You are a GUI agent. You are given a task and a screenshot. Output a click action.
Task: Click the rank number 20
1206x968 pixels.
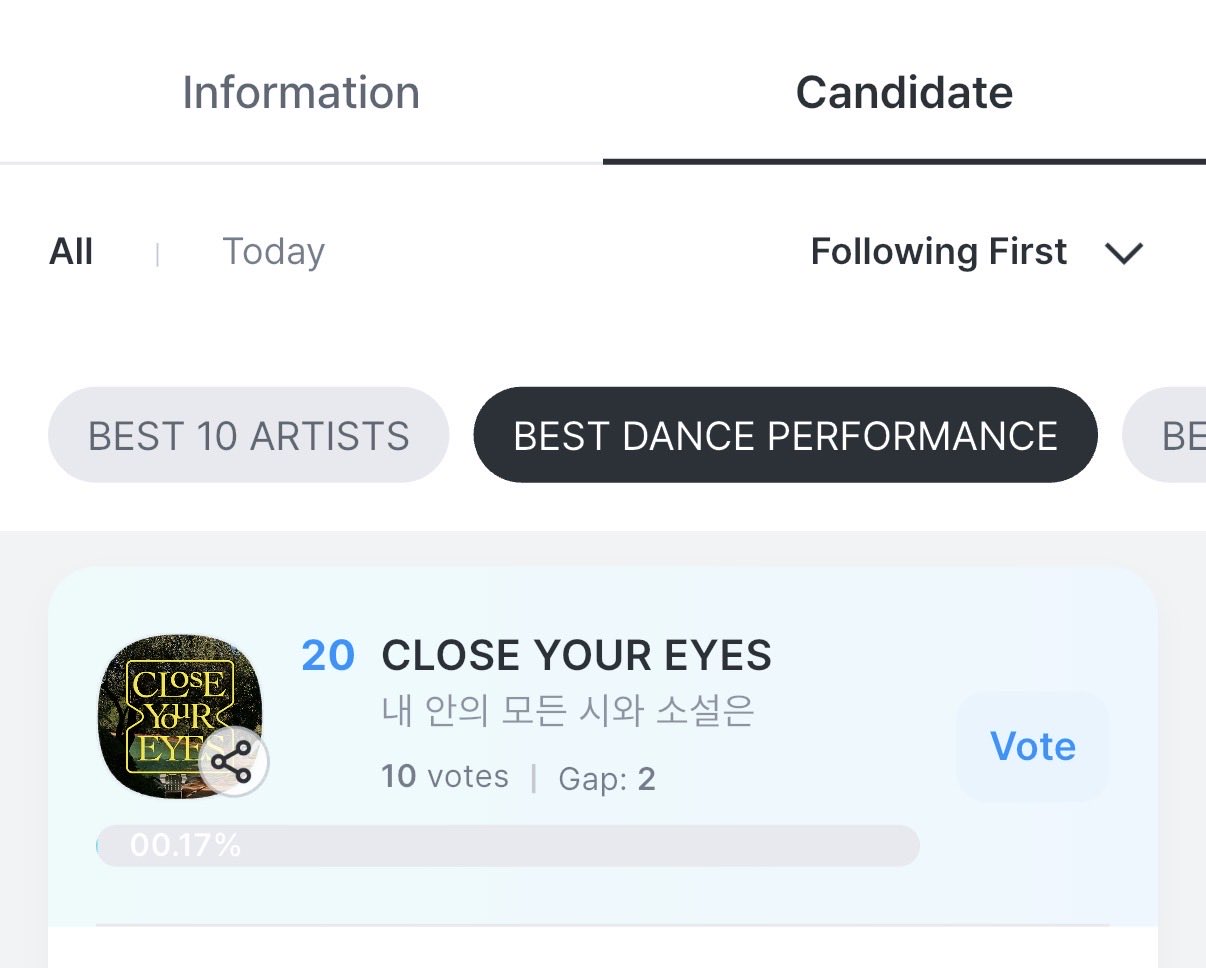pyautogui.click(x=328, y=656)
